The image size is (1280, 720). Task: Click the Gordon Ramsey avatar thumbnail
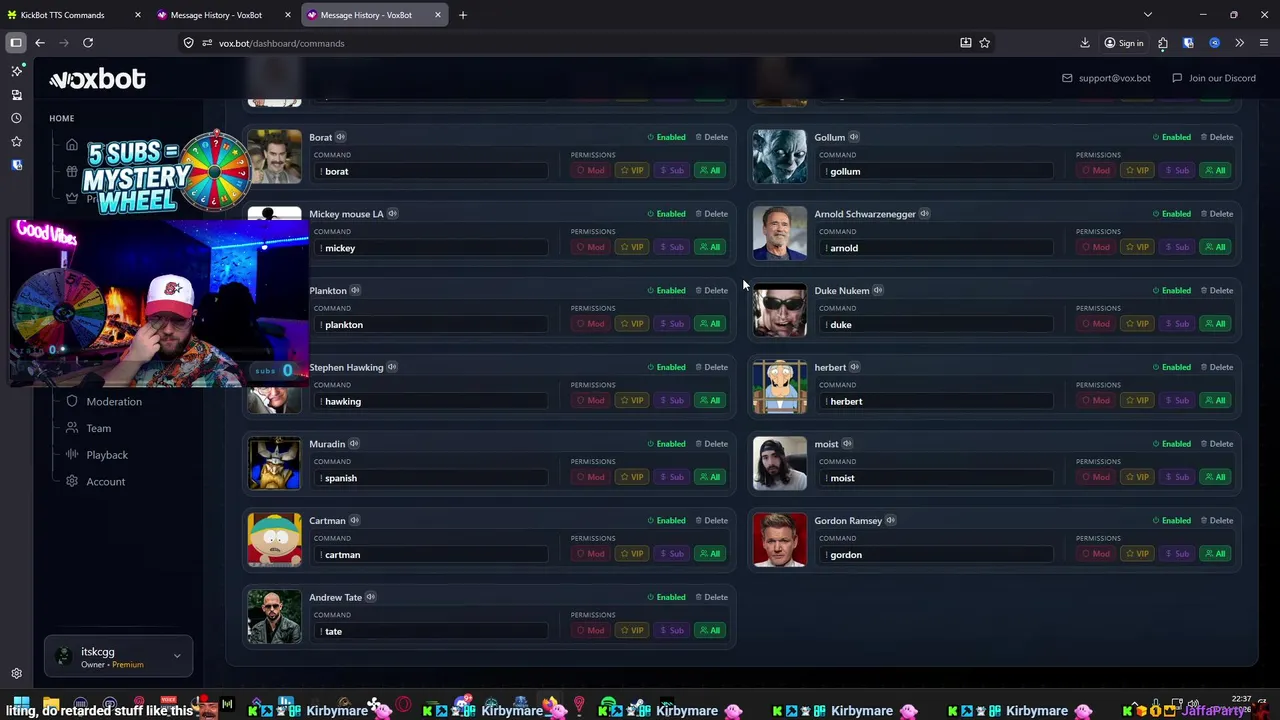pos(780,540)
